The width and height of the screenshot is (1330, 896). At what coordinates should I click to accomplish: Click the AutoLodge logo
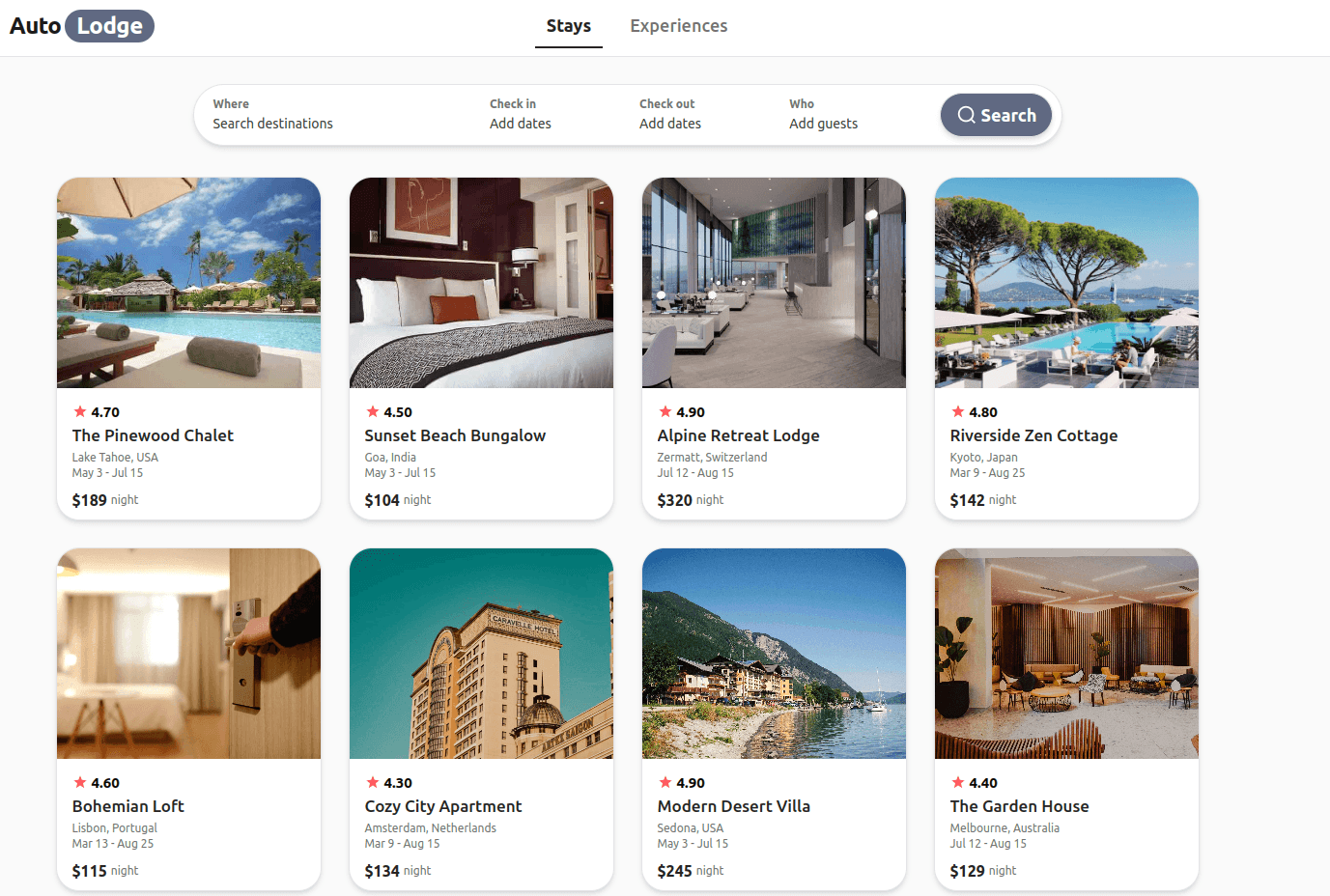point(81,26)
